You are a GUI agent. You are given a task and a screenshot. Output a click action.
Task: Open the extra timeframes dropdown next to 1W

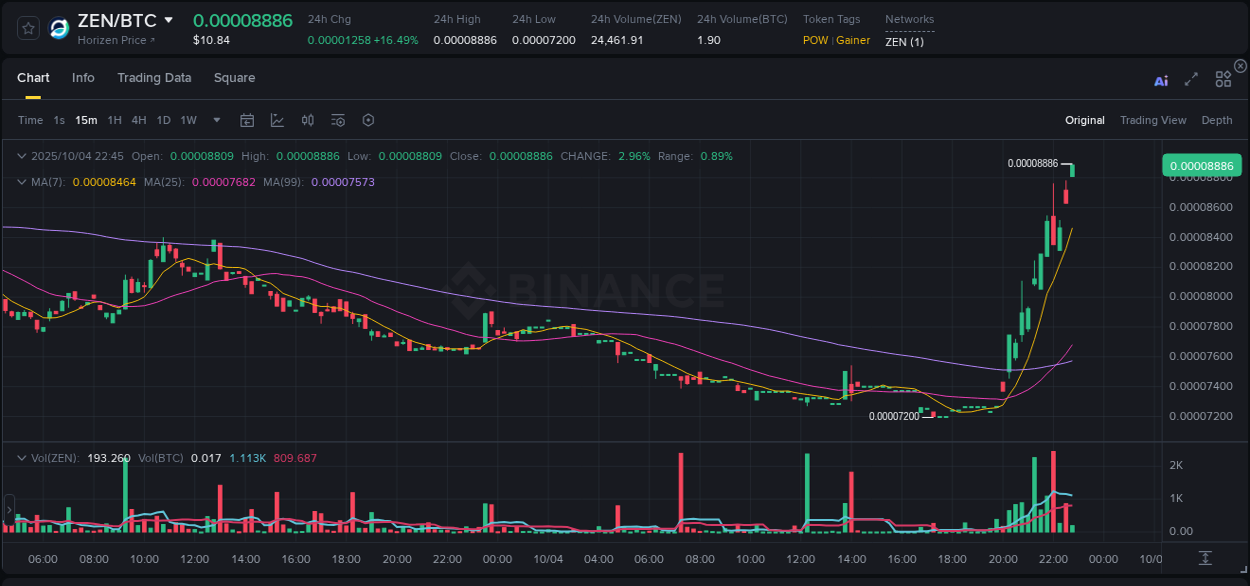click(x=215, y=119)
